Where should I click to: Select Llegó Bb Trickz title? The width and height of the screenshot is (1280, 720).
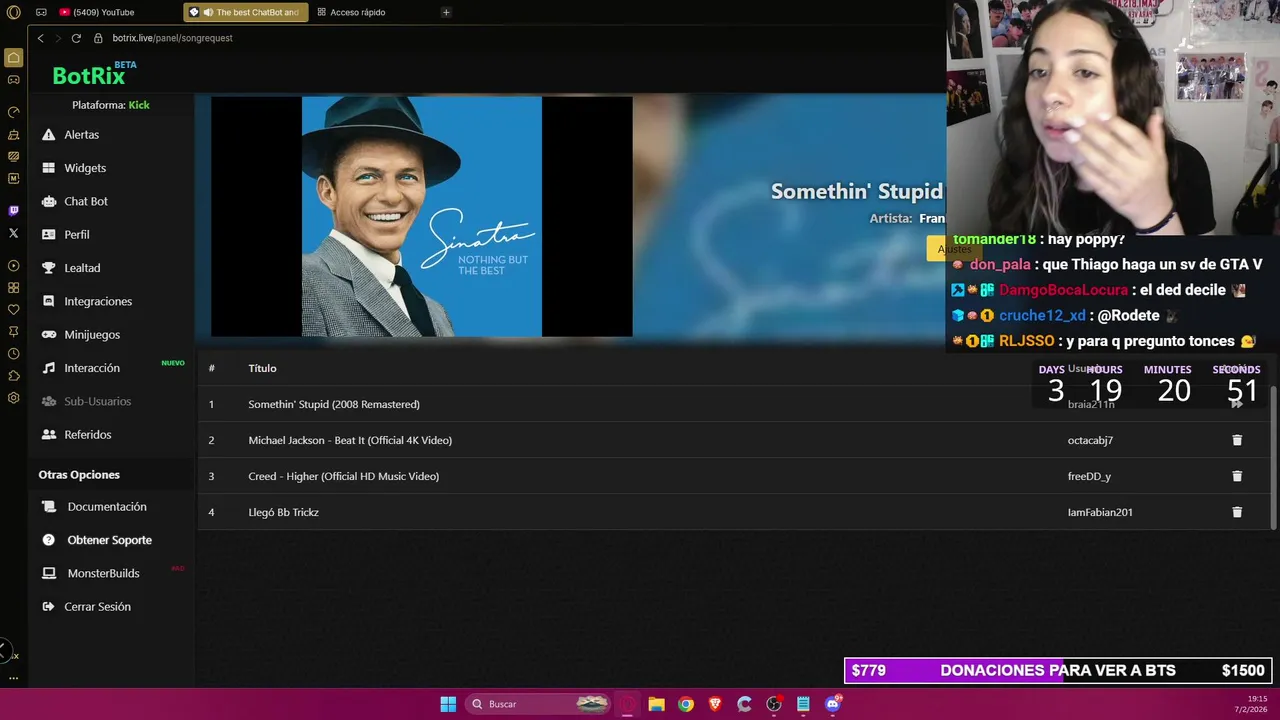(284, 512)
